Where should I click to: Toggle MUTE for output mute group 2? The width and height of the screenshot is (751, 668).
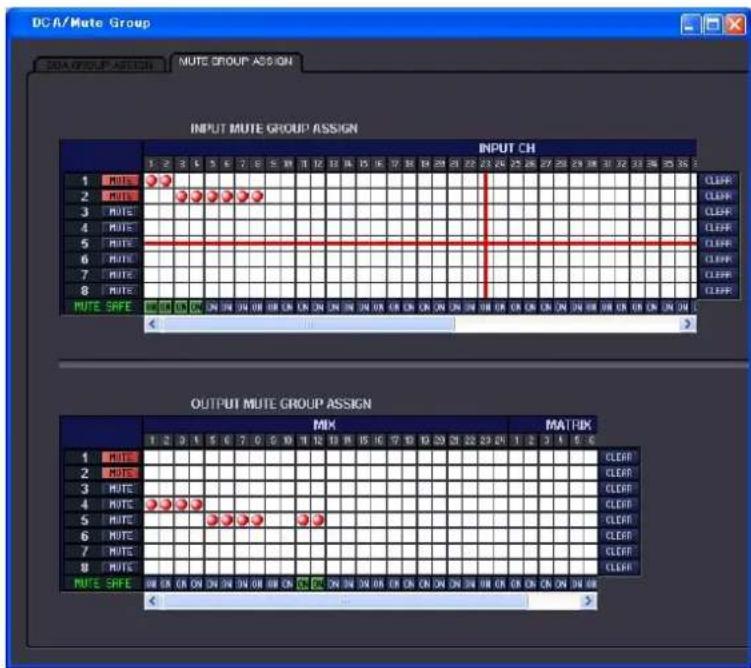(x=120, y=473)
